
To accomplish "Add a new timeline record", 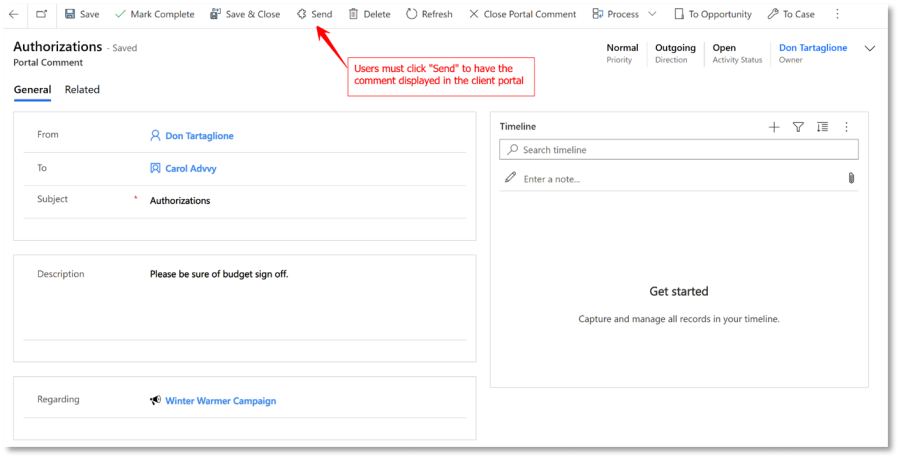I will point(773,127).
